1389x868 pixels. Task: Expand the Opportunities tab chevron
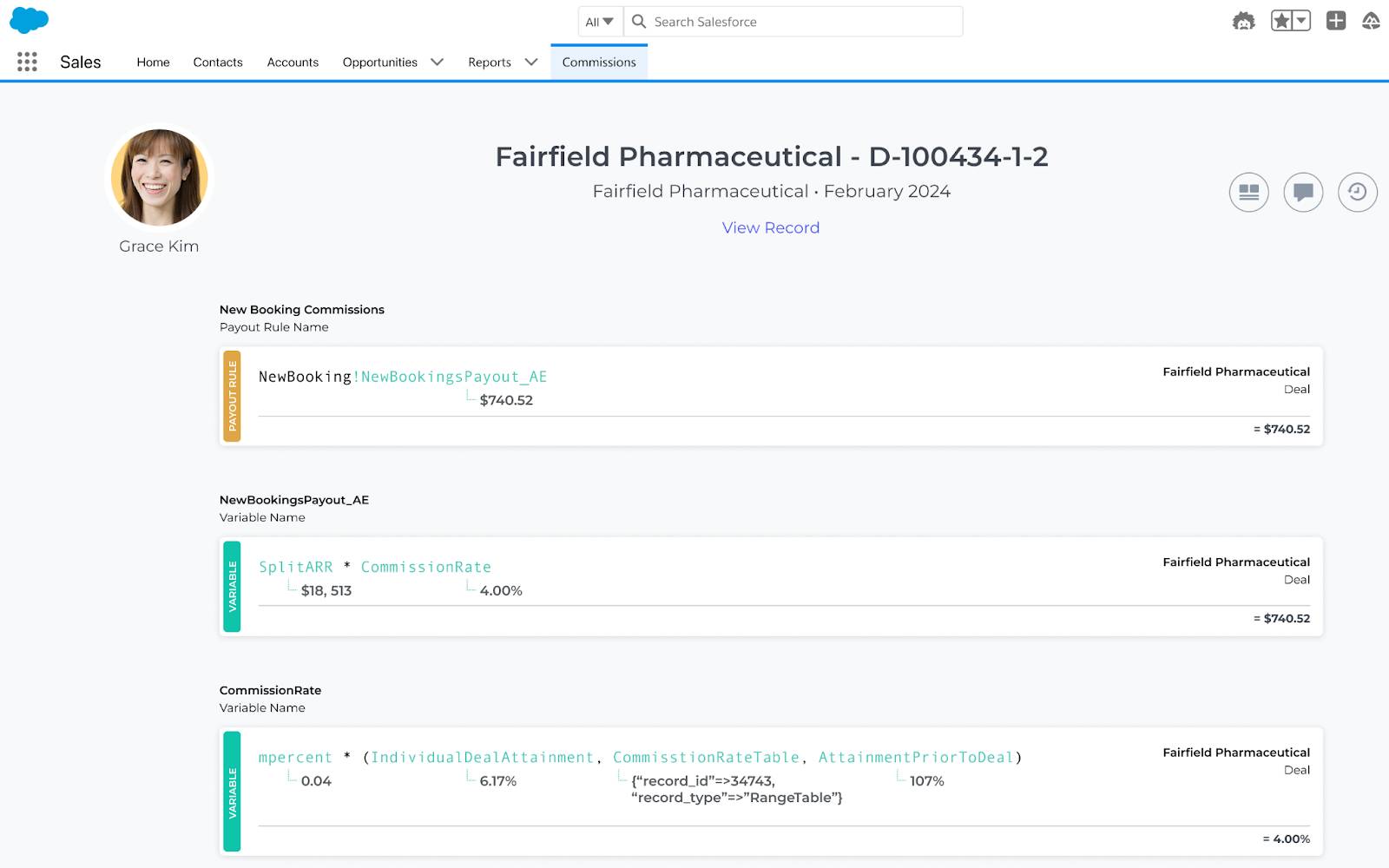[438, 62]
